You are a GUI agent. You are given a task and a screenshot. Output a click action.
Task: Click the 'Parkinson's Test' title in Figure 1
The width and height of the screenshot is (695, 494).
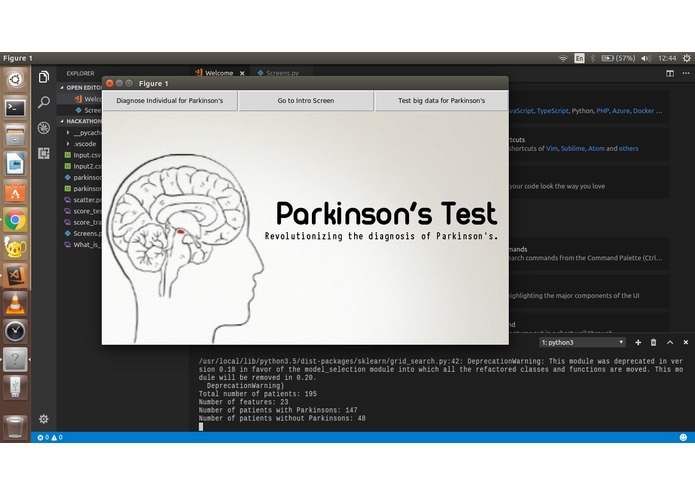click(x=387, y=213)
